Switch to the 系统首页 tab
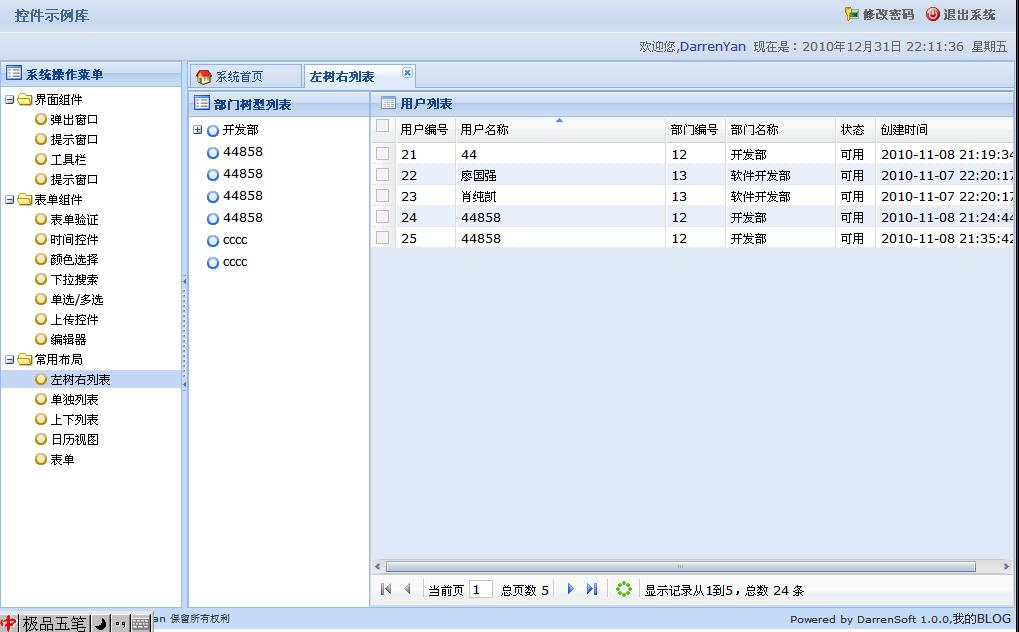 click(x=240, y=77)
